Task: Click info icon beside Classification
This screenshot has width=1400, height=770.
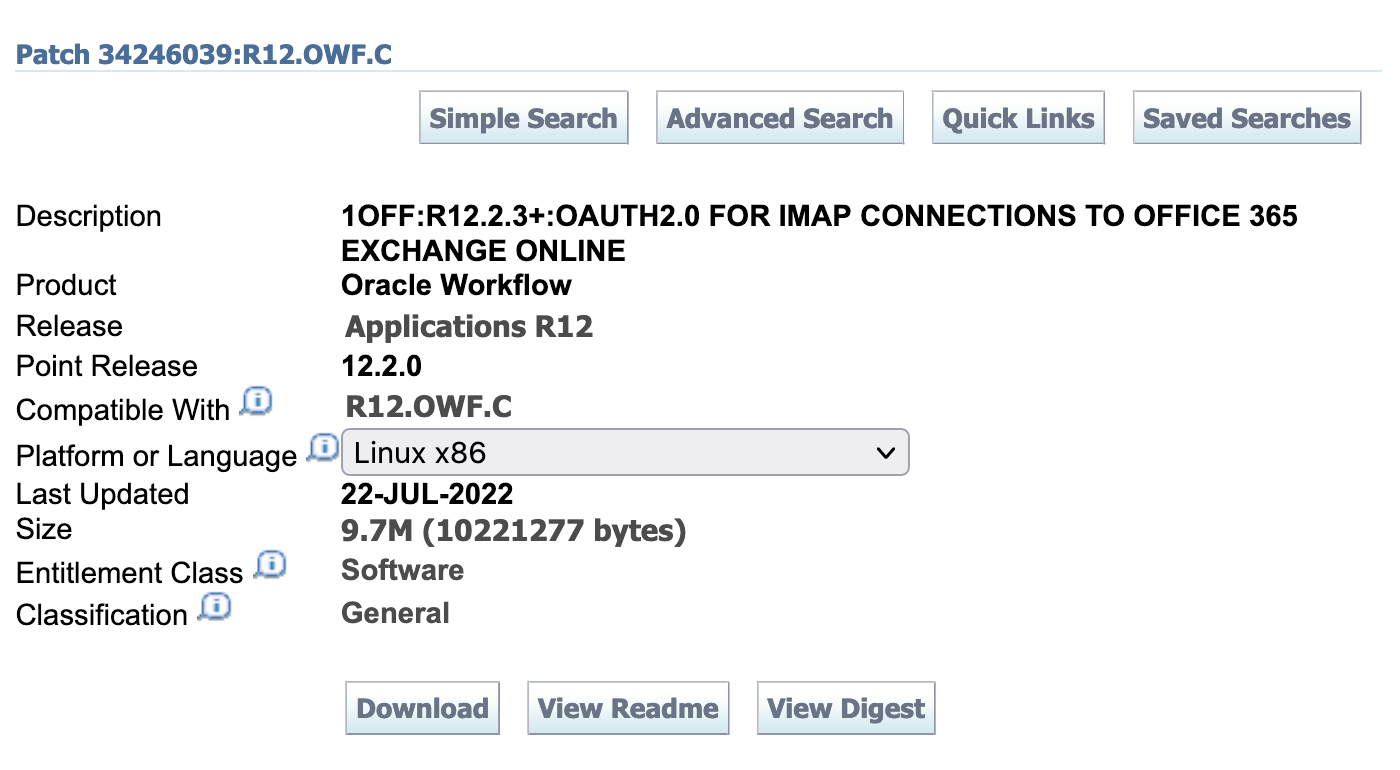Action: coord(215,608)
